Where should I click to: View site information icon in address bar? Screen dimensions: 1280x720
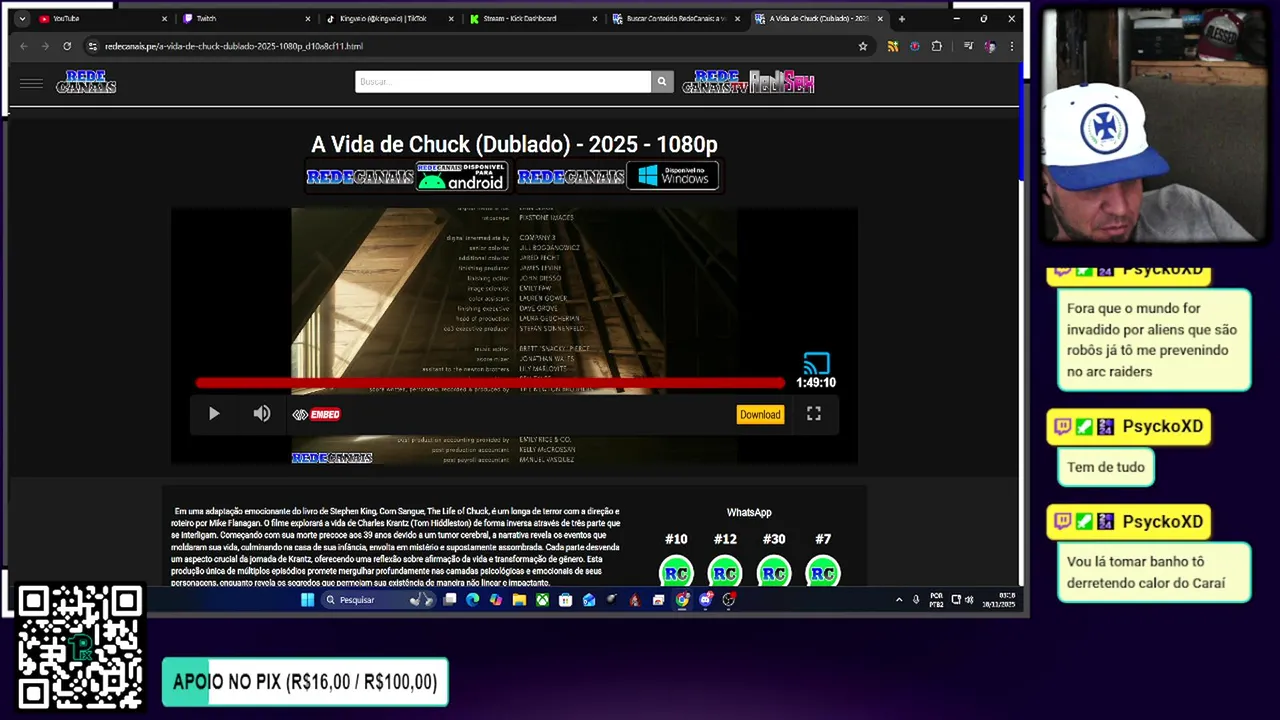[92, 46]
